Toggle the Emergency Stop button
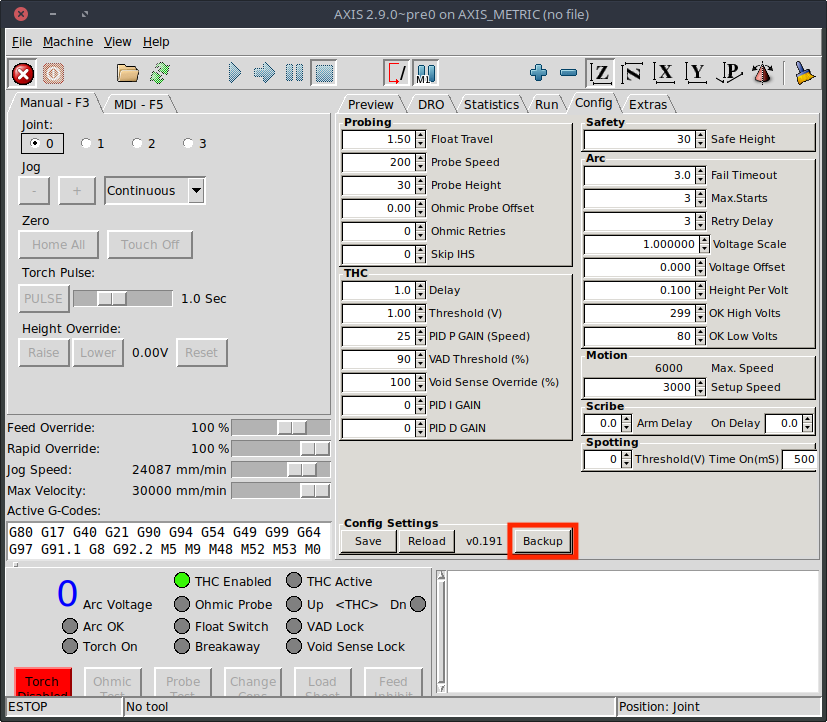The width and height of the screenshot is (827, 722). pyautogui.click(x=23, y=73)
